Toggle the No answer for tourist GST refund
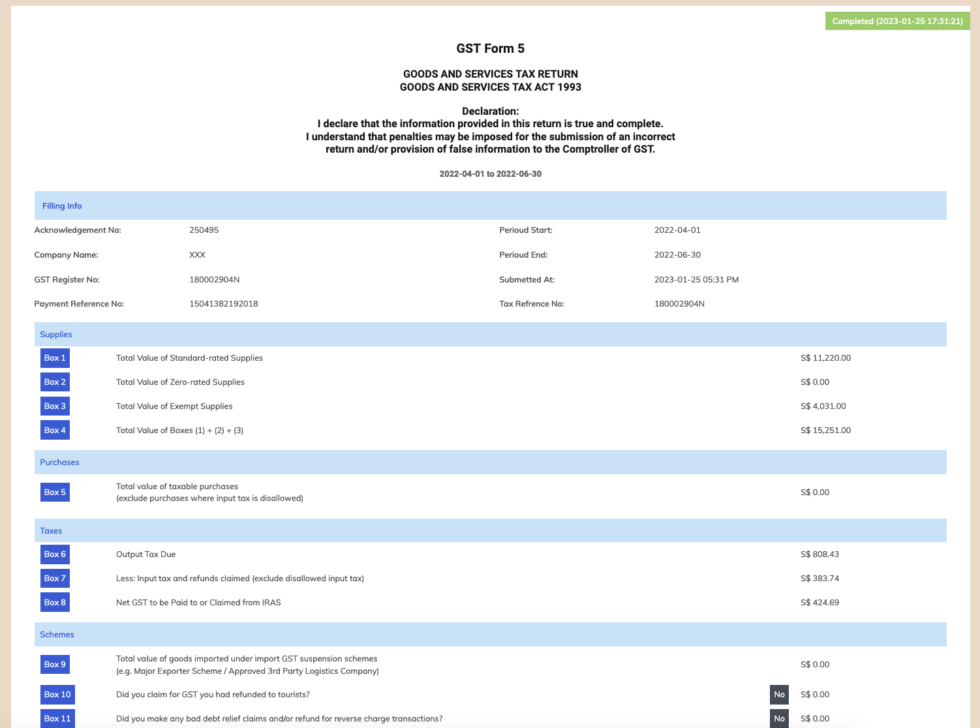 (778, 694)
